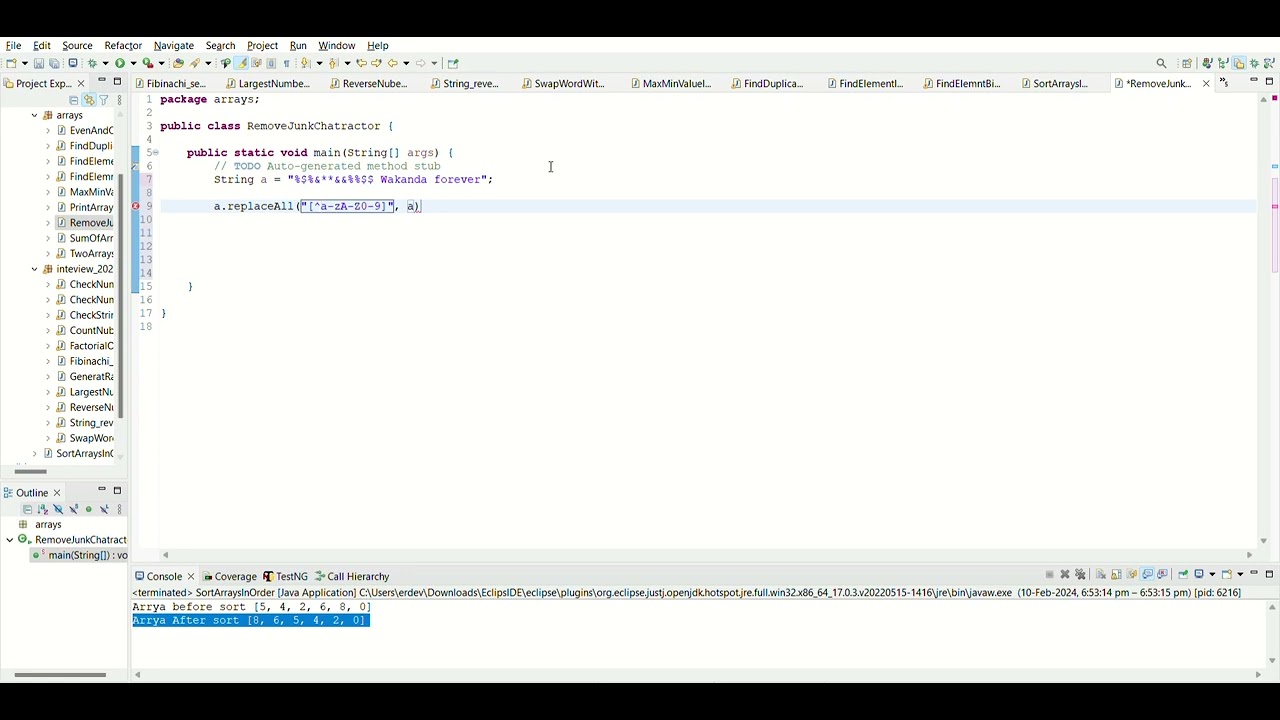Open the Refactor menu
Image resolution: width=1280 pixels, height=720 pixels.
[123, 45]
